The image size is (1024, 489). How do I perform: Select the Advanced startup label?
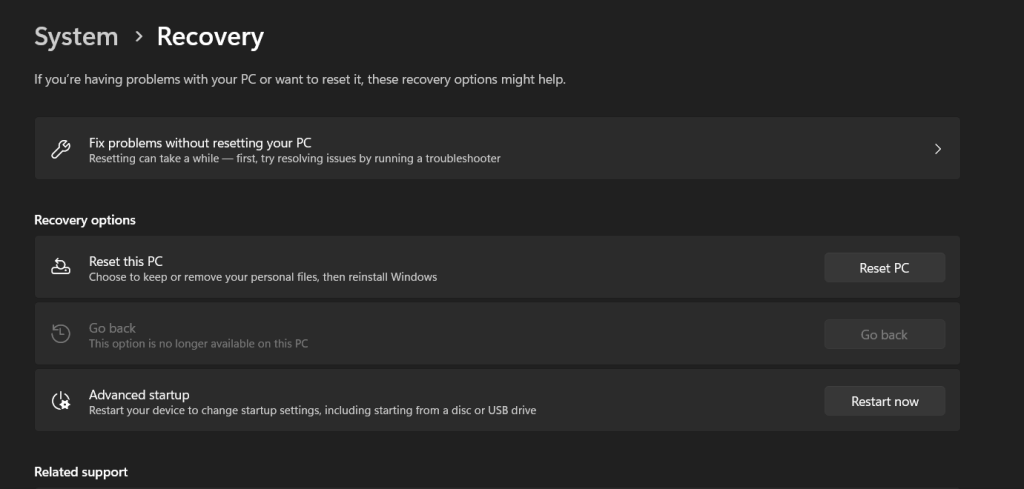[139, 395]
